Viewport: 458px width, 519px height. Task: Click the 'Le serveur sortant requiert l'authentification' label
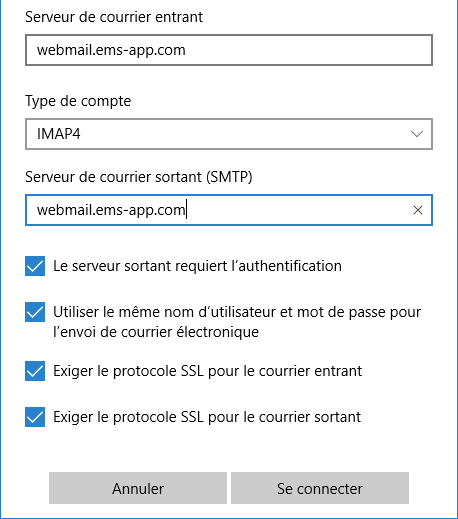[197, 266]
